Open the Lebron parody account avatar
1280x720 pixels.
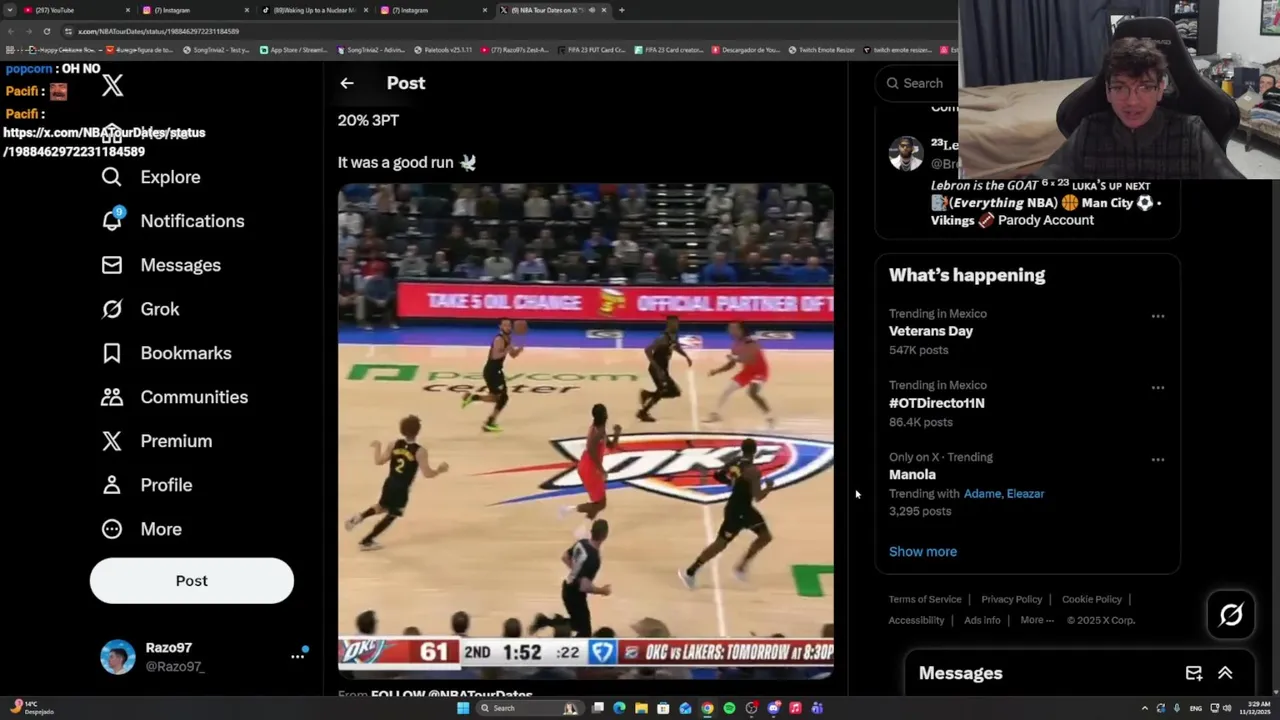pyautogui.click(x=906, y=154)
